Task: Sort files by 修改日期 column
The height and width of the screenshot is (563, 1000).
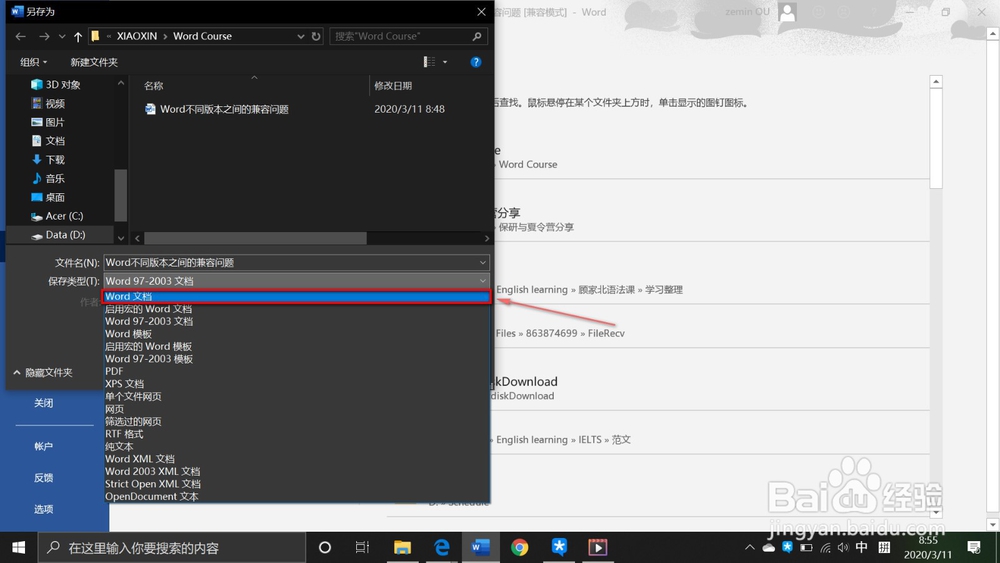Action: (393, 85)
